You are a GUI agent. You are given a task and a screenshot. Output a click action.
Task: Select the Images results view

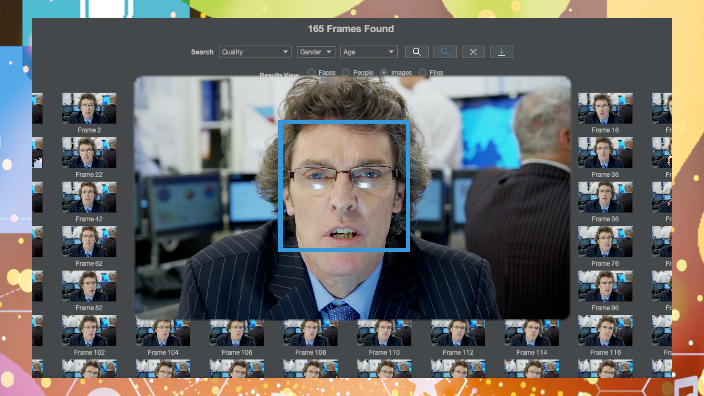pyautogui.click(x=384, y=72)
